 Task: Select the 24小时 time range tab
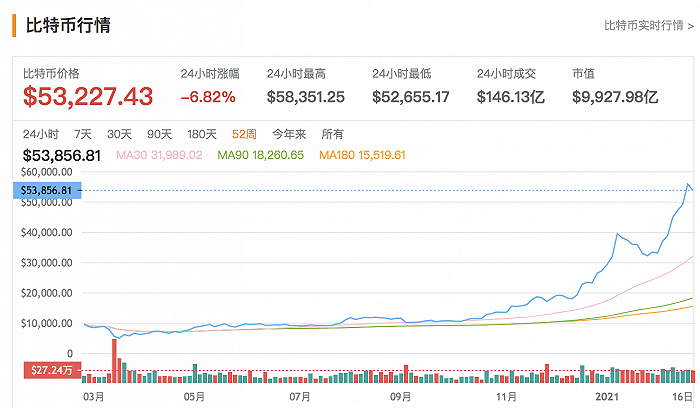point(40,134)
